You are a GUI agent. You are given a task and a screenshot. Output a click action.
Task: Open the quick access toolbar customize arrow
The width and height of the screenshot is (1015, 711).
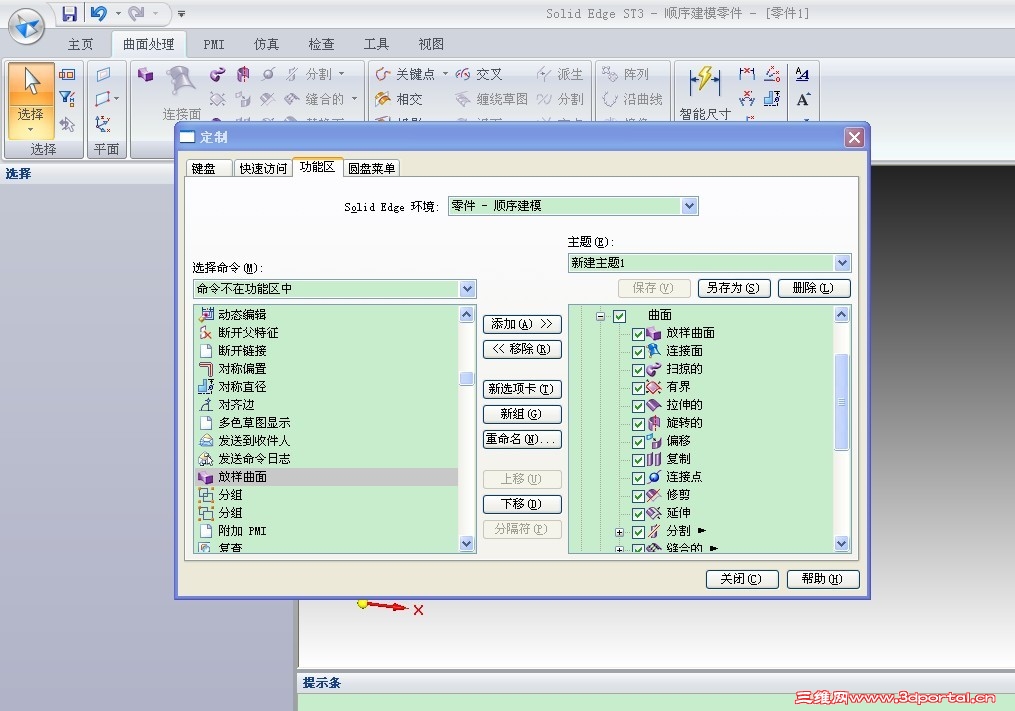[181, 14]
